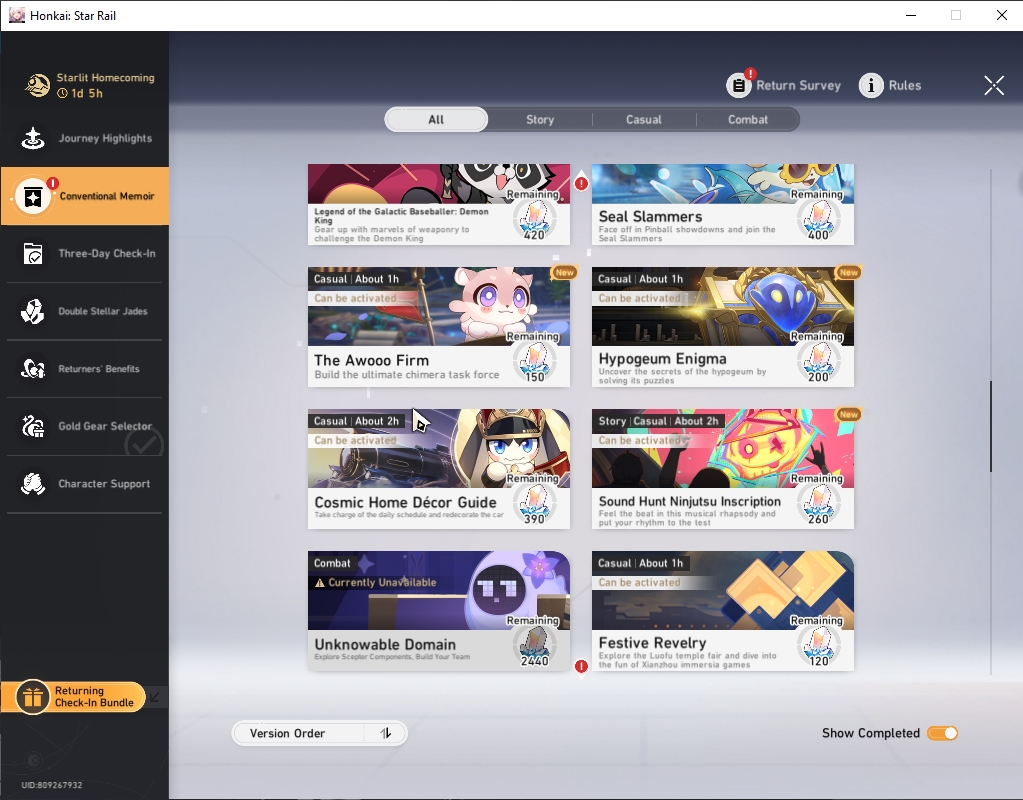Open the Three-Day Check-In icon
1023x800 pixels.
[x=33, y=254]
